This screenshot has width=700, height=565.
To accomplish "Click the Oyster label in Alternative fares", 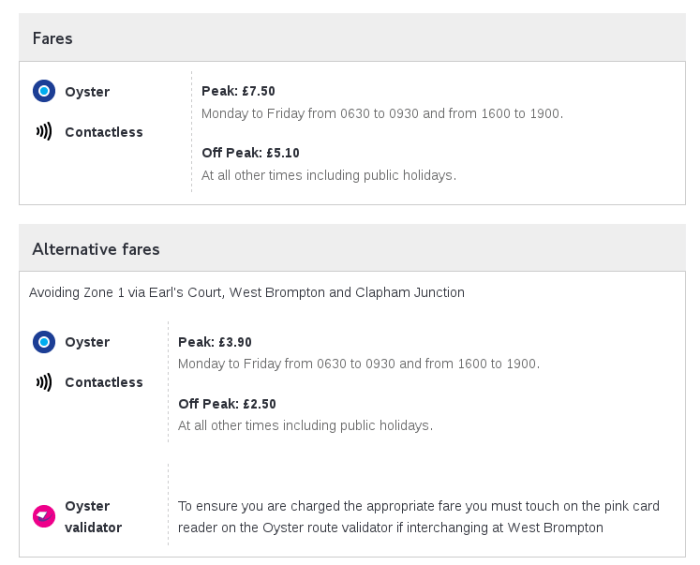I will (x=87, y=342).
